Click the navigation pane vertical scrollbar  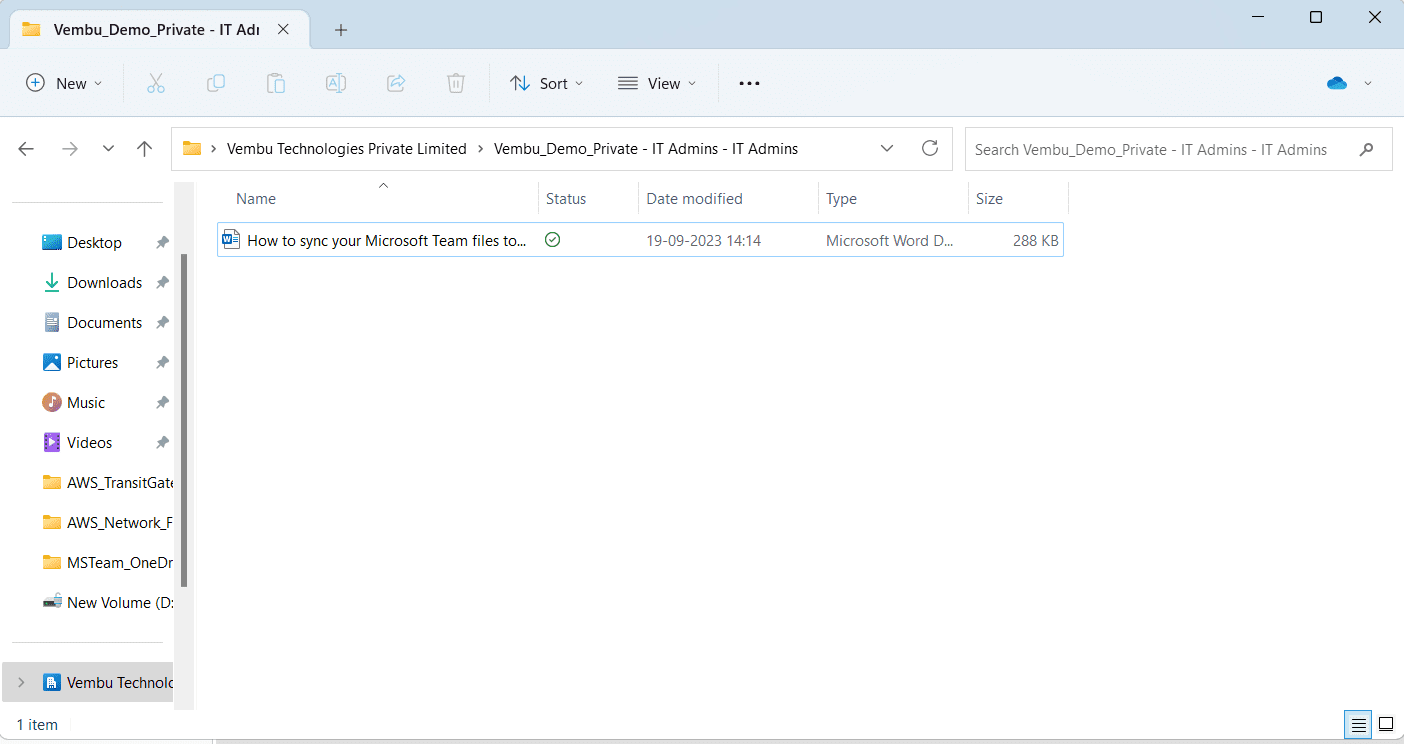[x=183, y=420]
